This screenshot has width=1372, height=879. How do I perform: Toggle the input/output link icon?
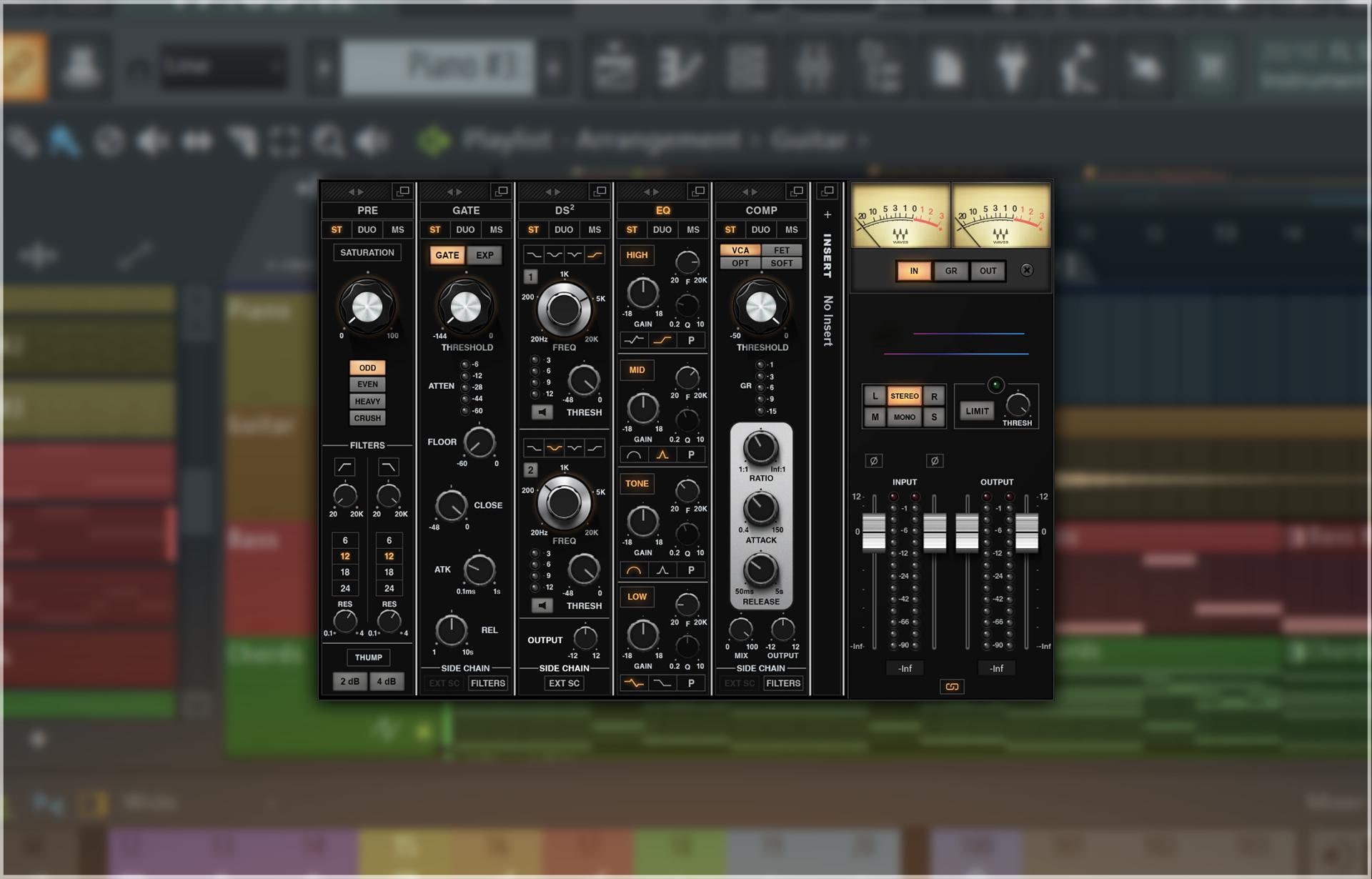coord(952,687)
